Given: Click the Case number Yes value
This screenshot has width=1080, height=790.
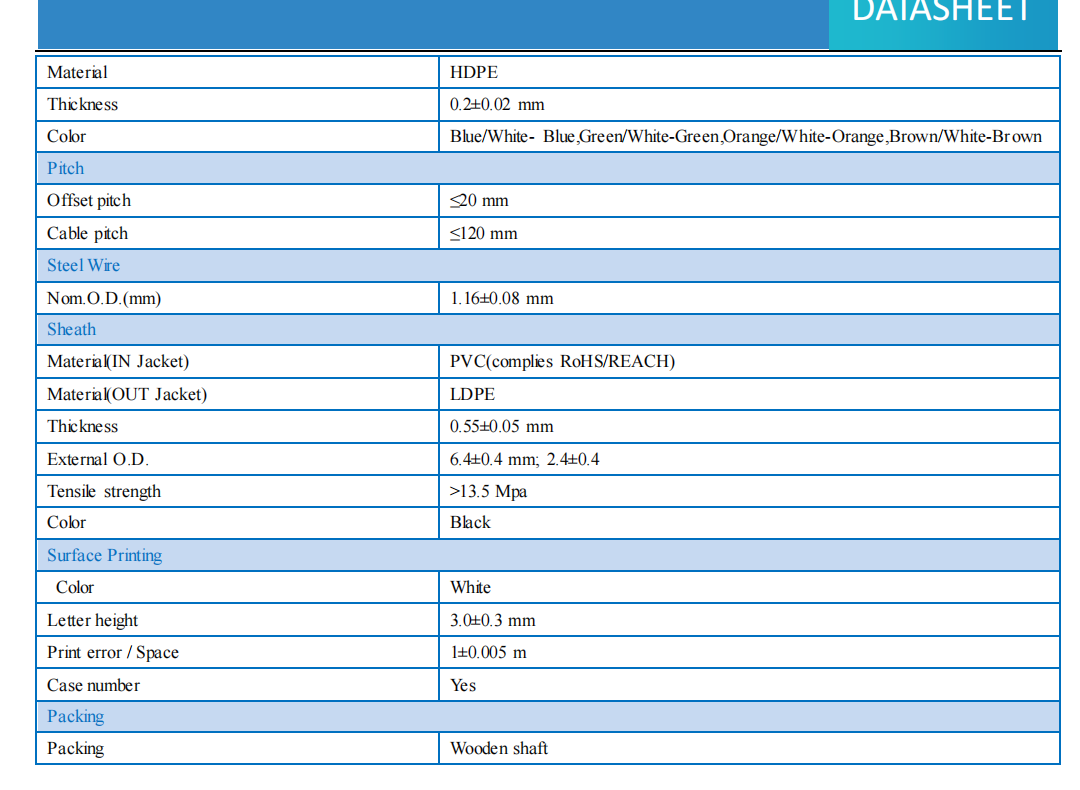Looking at the screenshot, I should tap(463, 685).
